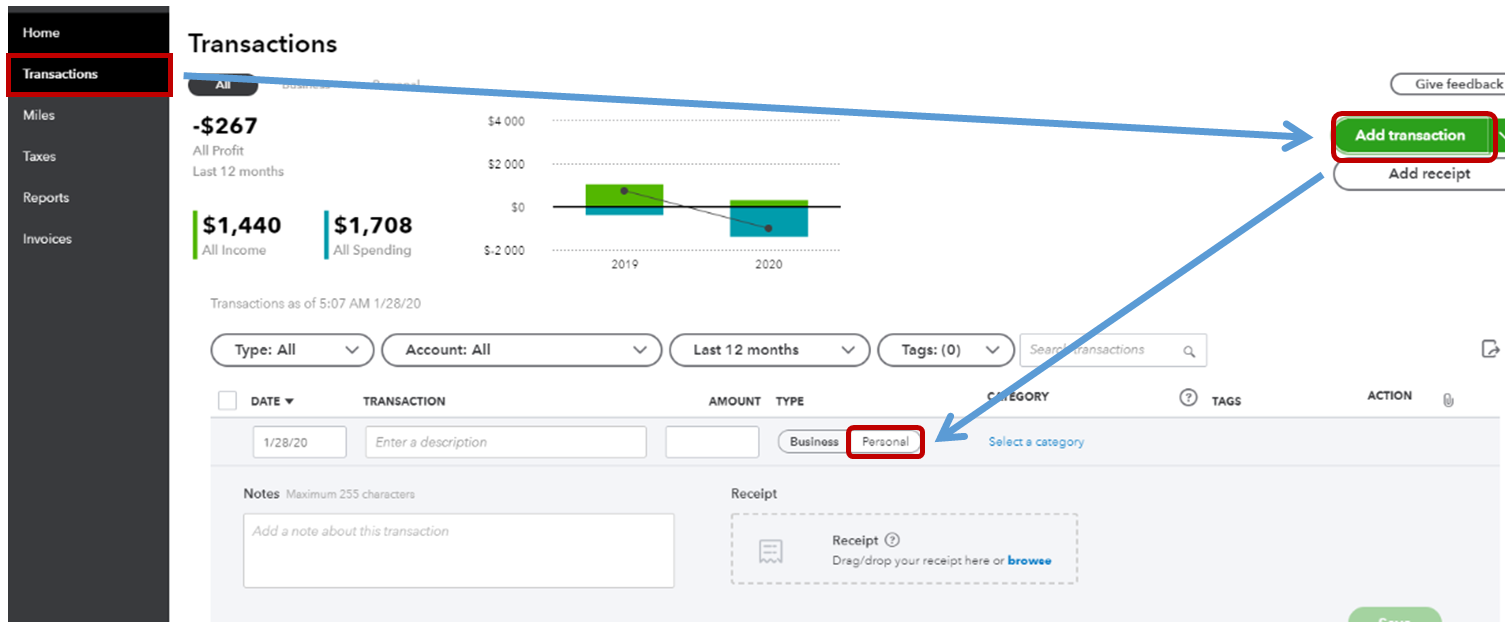Click the receipt help question mark icon

pos(892,540)
